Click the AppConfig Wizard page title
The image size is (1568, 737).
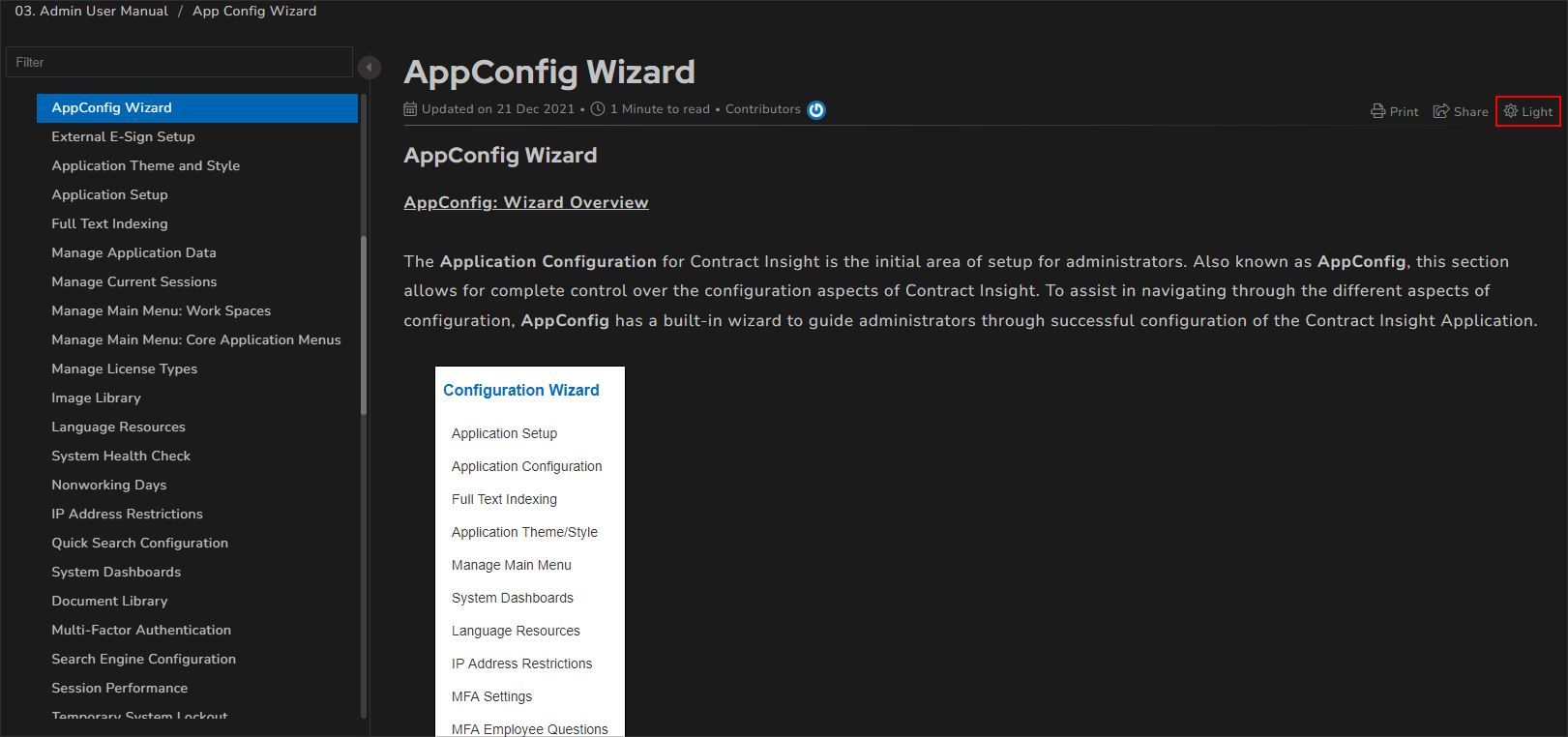pos(549,72)
